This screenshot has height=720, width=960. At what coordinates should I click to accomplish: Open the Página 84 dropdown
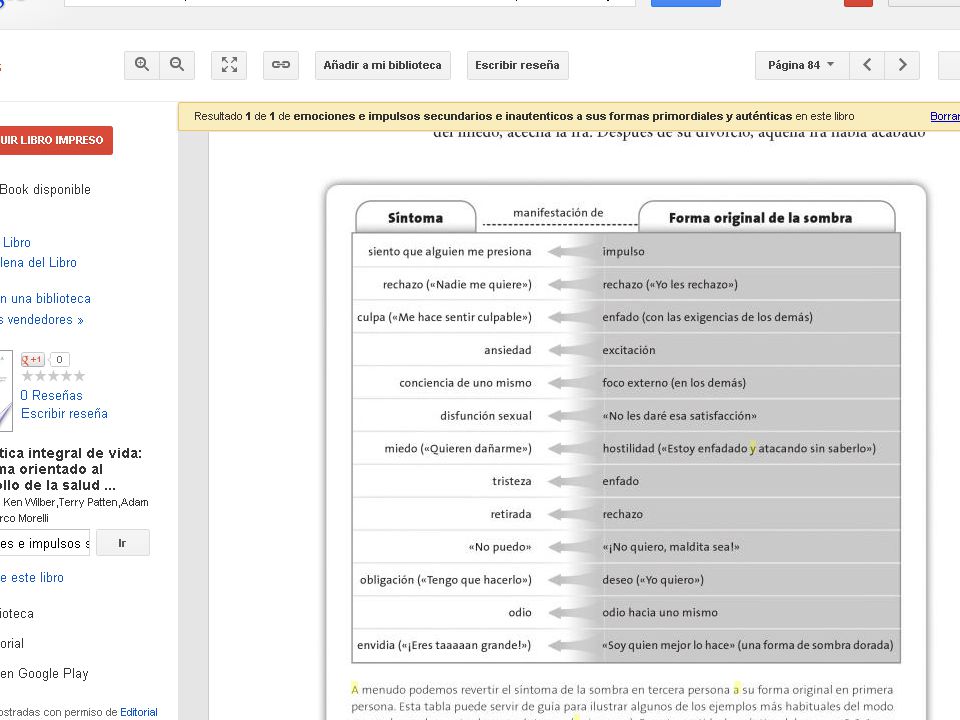click(x=801, y=65)
